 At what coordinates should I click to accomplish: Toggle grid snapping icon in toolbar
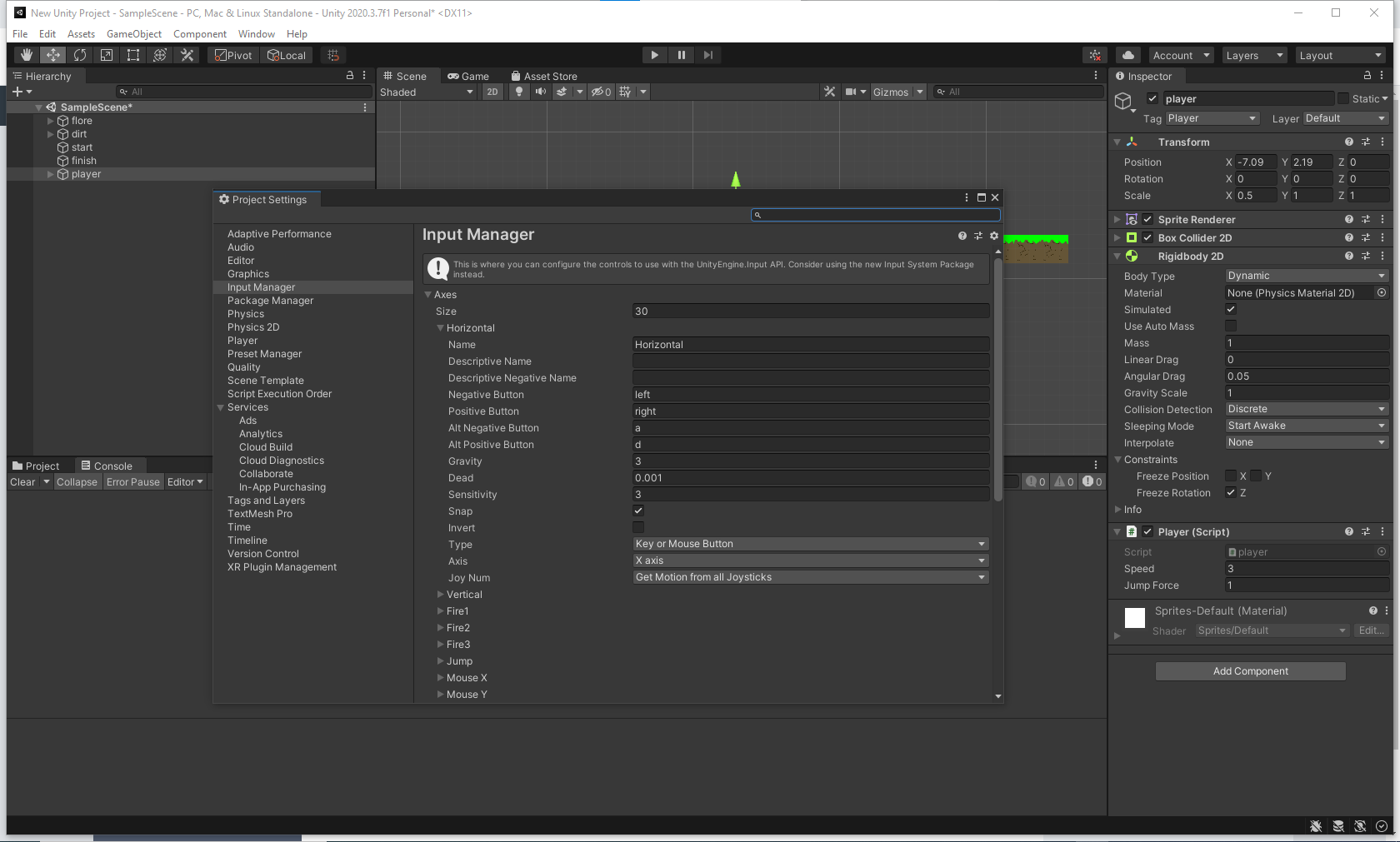333,55
